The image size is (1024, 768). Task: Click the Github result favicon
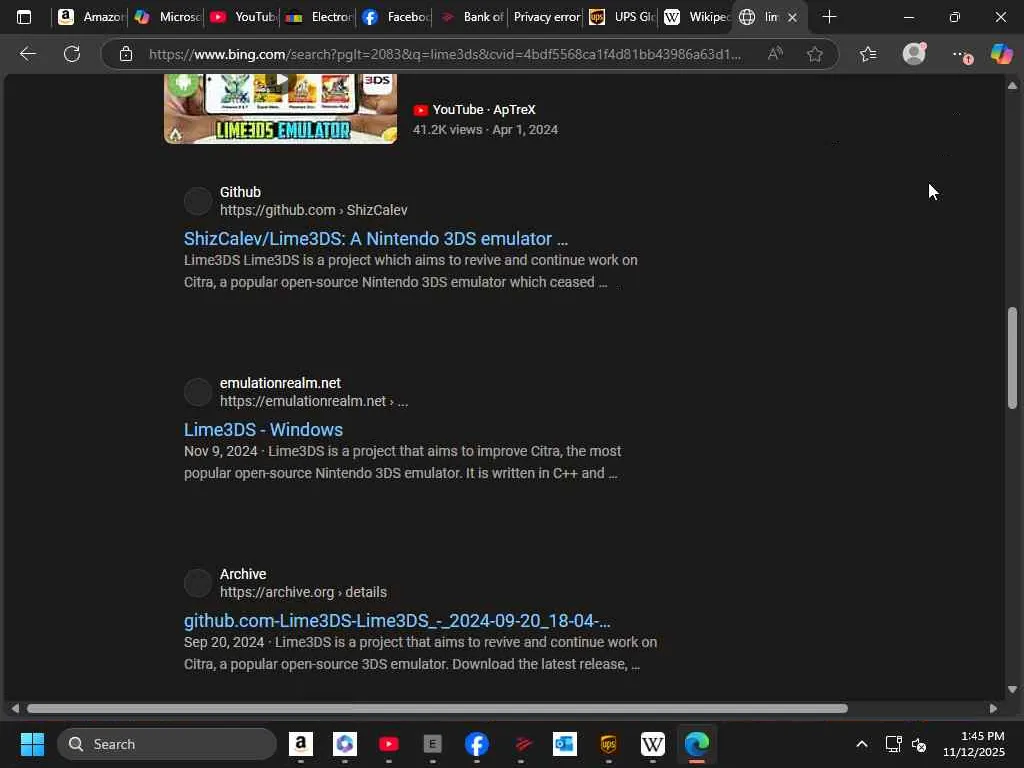point(198,201)
